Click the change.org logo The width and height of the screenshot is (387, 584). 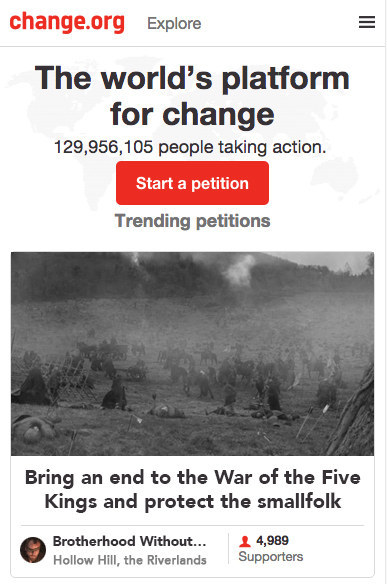pos(67,22)
